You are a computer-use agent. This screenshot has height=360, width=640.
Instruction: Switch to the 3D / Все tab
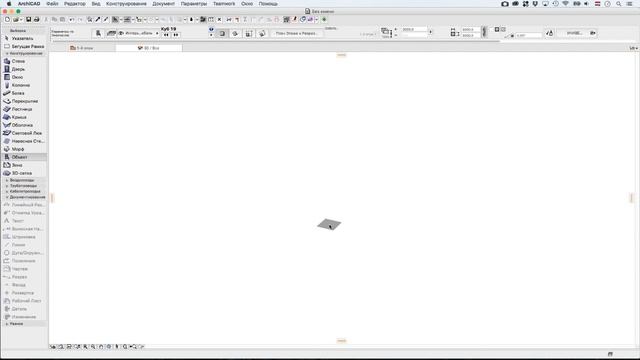point(149,48)
